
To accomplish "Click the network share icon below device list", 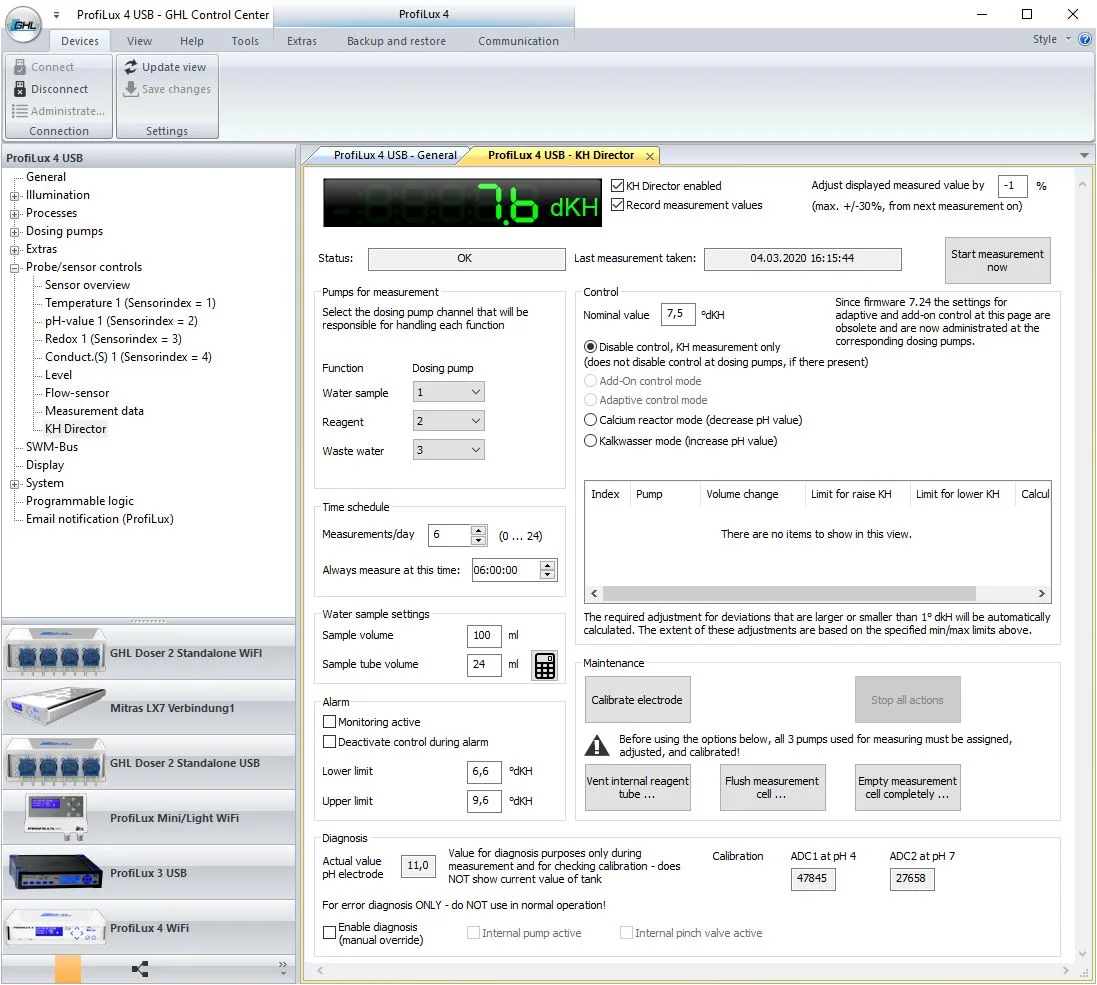I will pyautogui.click(x=140, y=969).
